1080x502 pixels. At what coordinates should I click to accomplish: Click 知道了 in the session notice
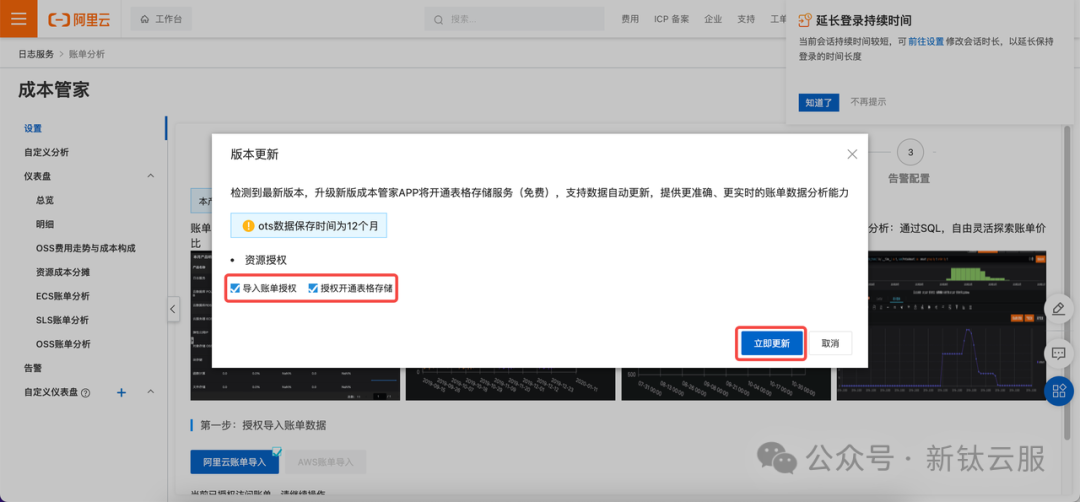click(x=819, y=103)
